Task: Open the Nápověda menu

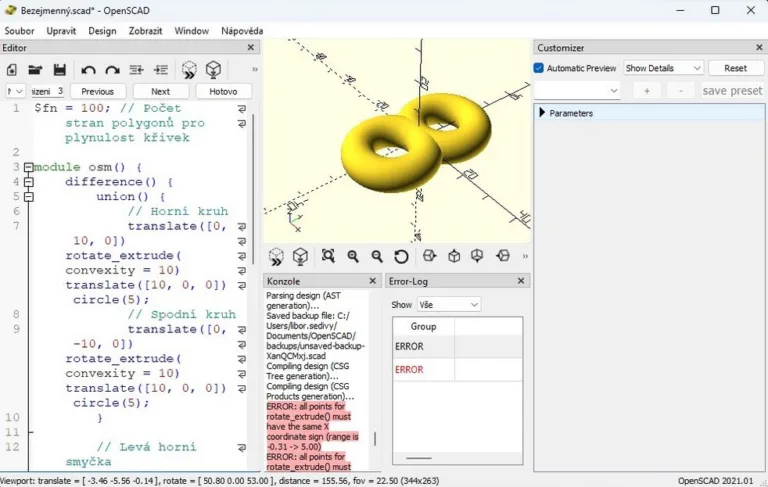Action: (242, 31)
